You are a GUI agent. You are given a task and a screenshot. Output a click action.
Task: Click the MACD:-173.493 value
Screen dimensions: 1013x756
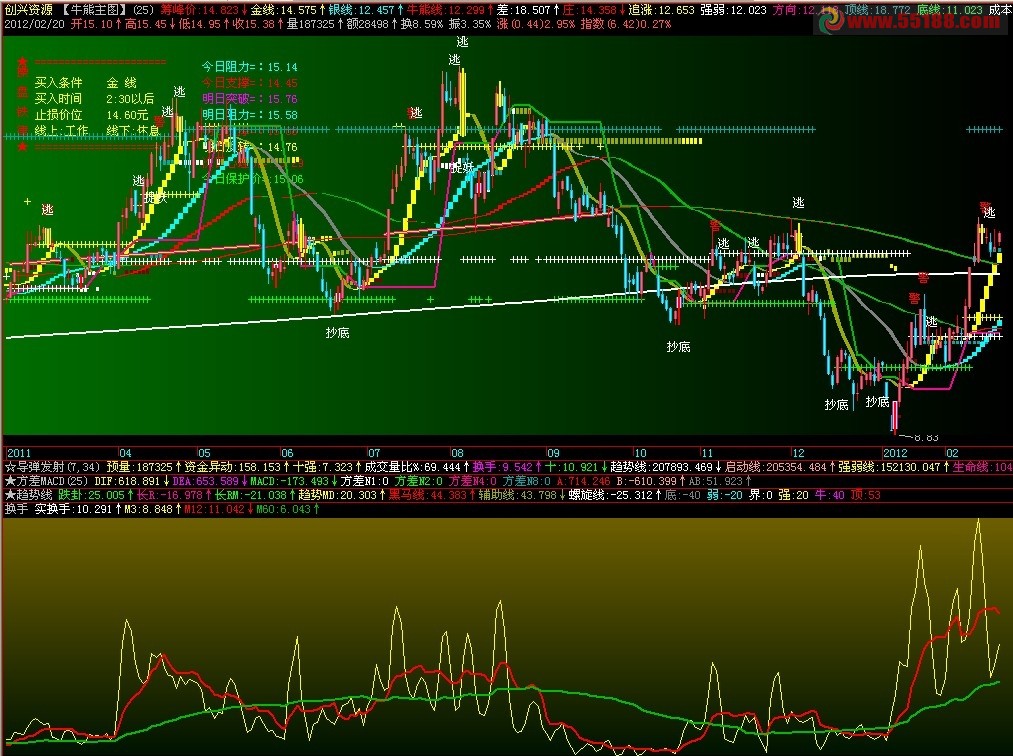pos(289,481)
